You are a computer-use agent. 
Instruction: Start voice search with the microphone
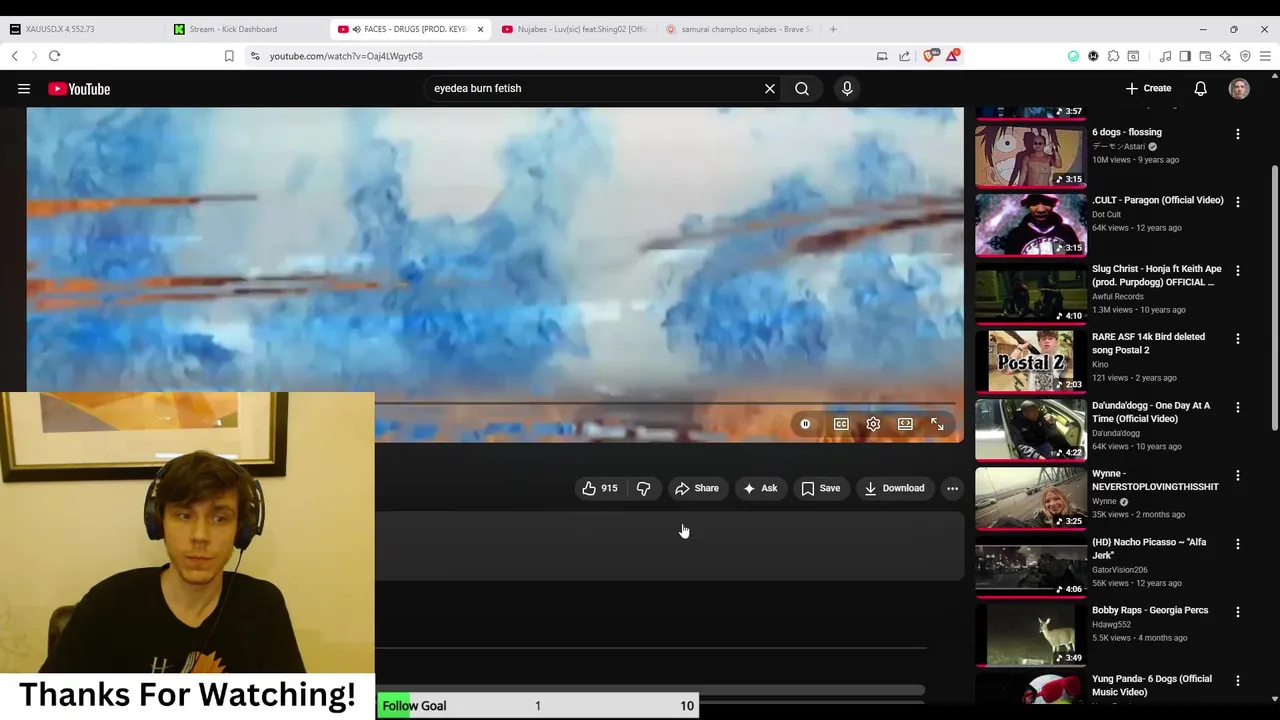847,89
